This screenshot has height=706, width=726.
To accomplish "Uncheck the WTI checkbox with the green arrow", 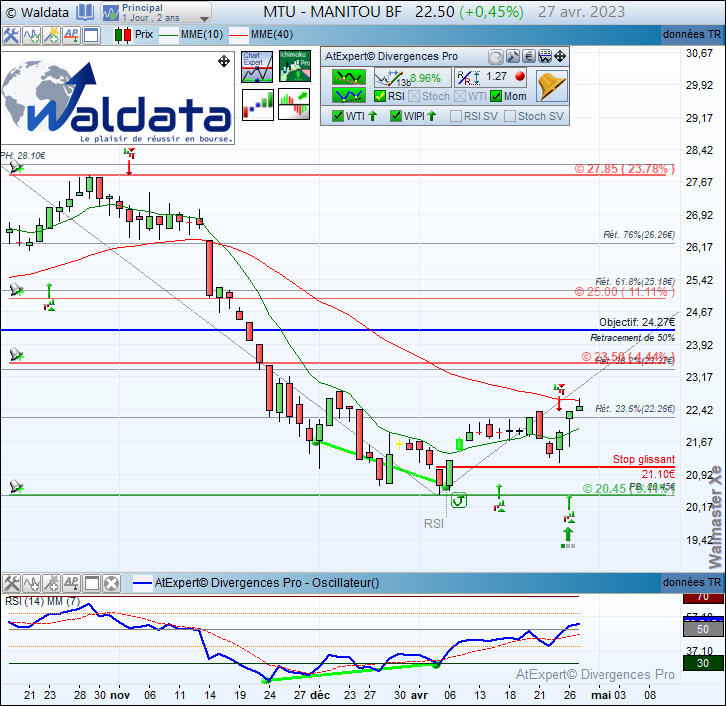I will [338, 116].
